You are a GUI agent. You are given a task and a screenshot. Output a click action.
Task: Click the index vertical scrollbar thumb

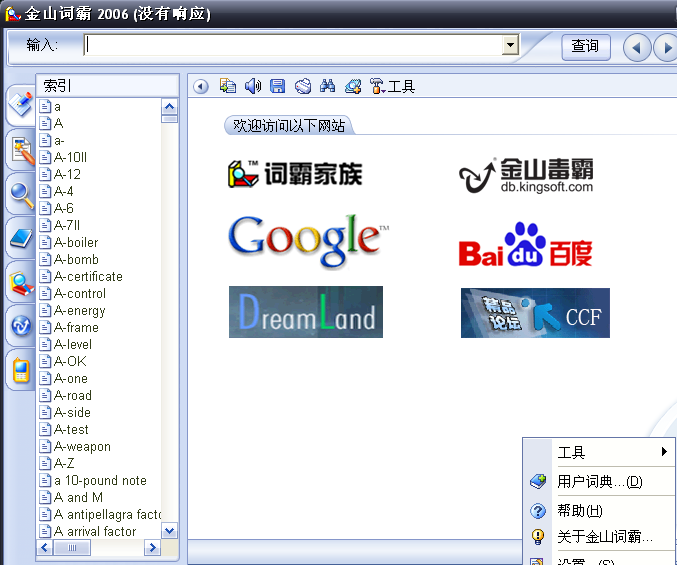169,118
